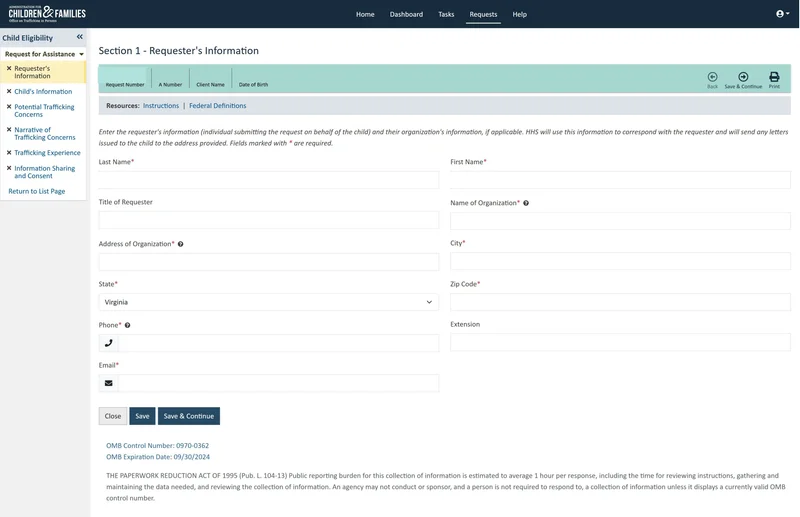This screenshot has height=517, width=800.
Task: Click the Save & Continue button below form
Action: click(x=189, y=416)
